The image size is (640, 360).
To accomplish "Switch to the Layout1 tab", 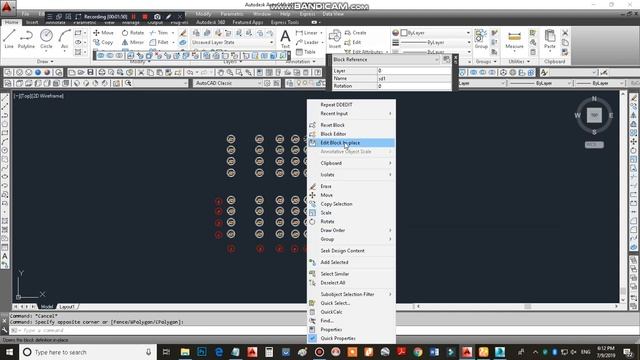I will [67, 307].
